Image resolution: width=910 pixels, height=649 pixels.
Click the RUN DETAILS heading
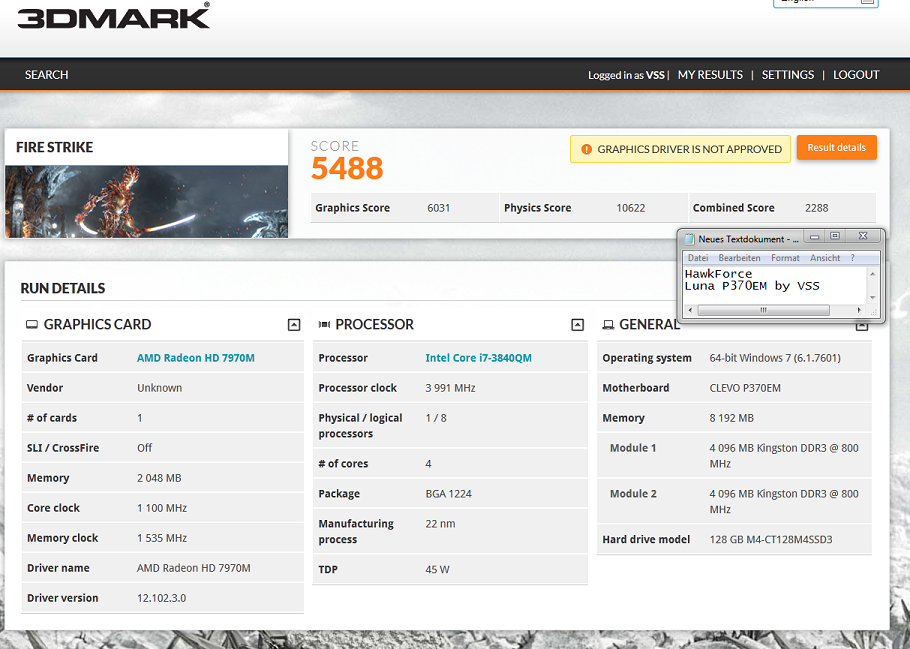point(63,289)
